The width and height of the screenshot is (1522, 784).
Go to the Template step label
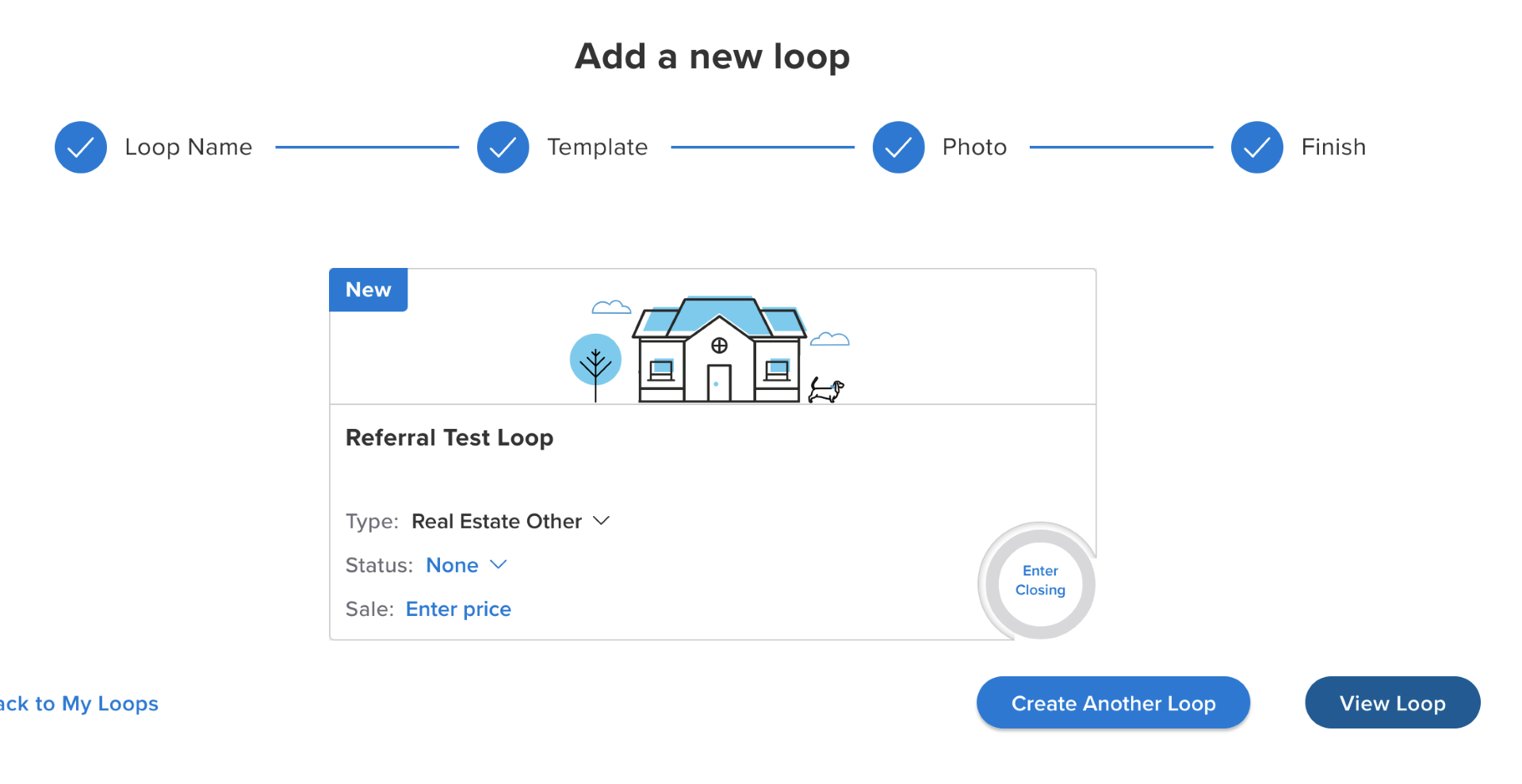[598, 147]
